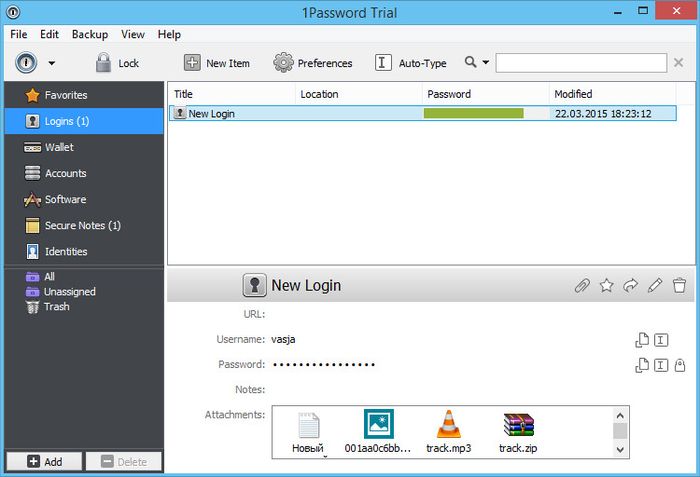
Task: Open the View menu
Action: pyautogui.click(x=132, y=34)
